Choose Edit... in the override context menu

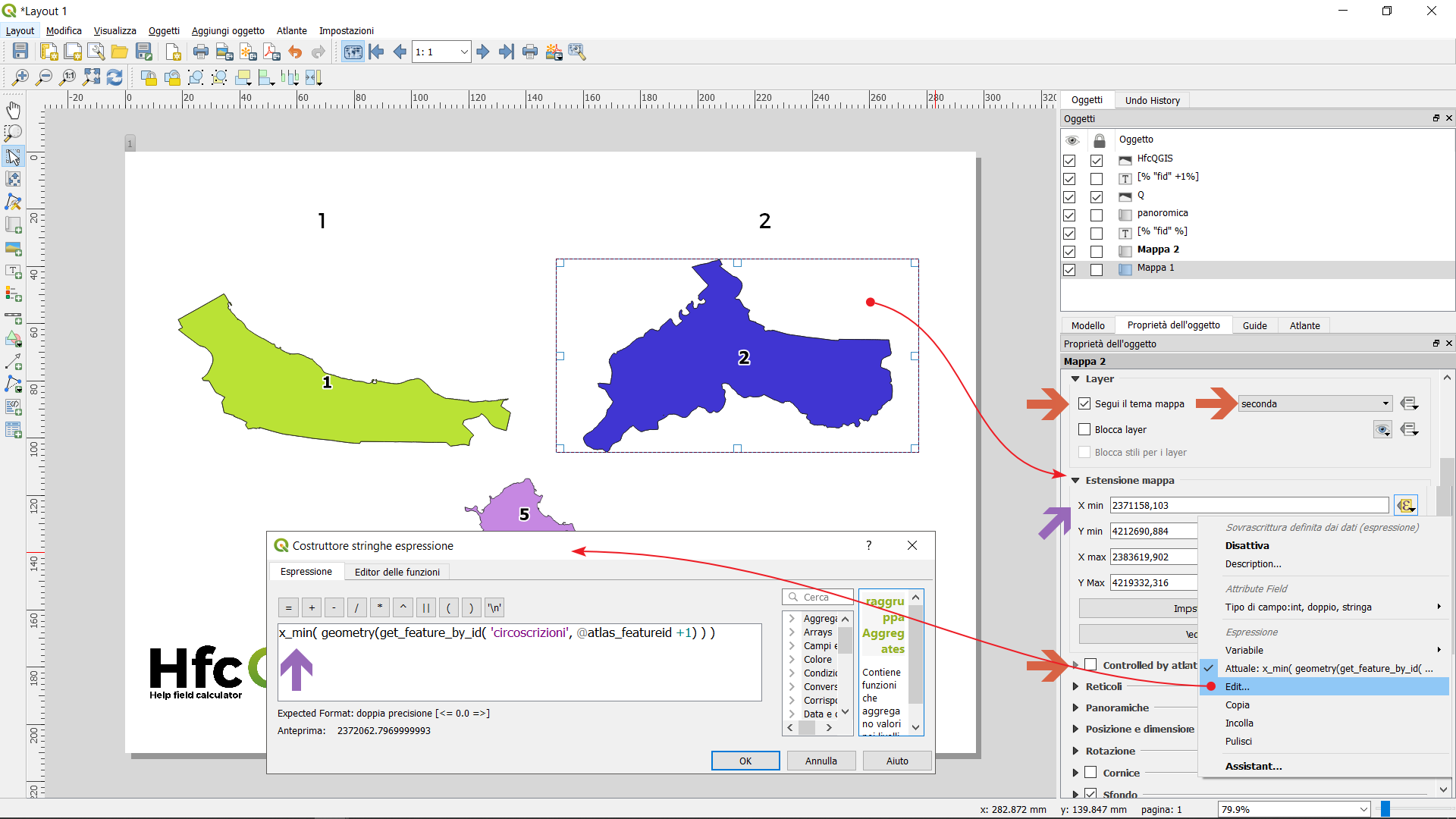click(1238, 687)
